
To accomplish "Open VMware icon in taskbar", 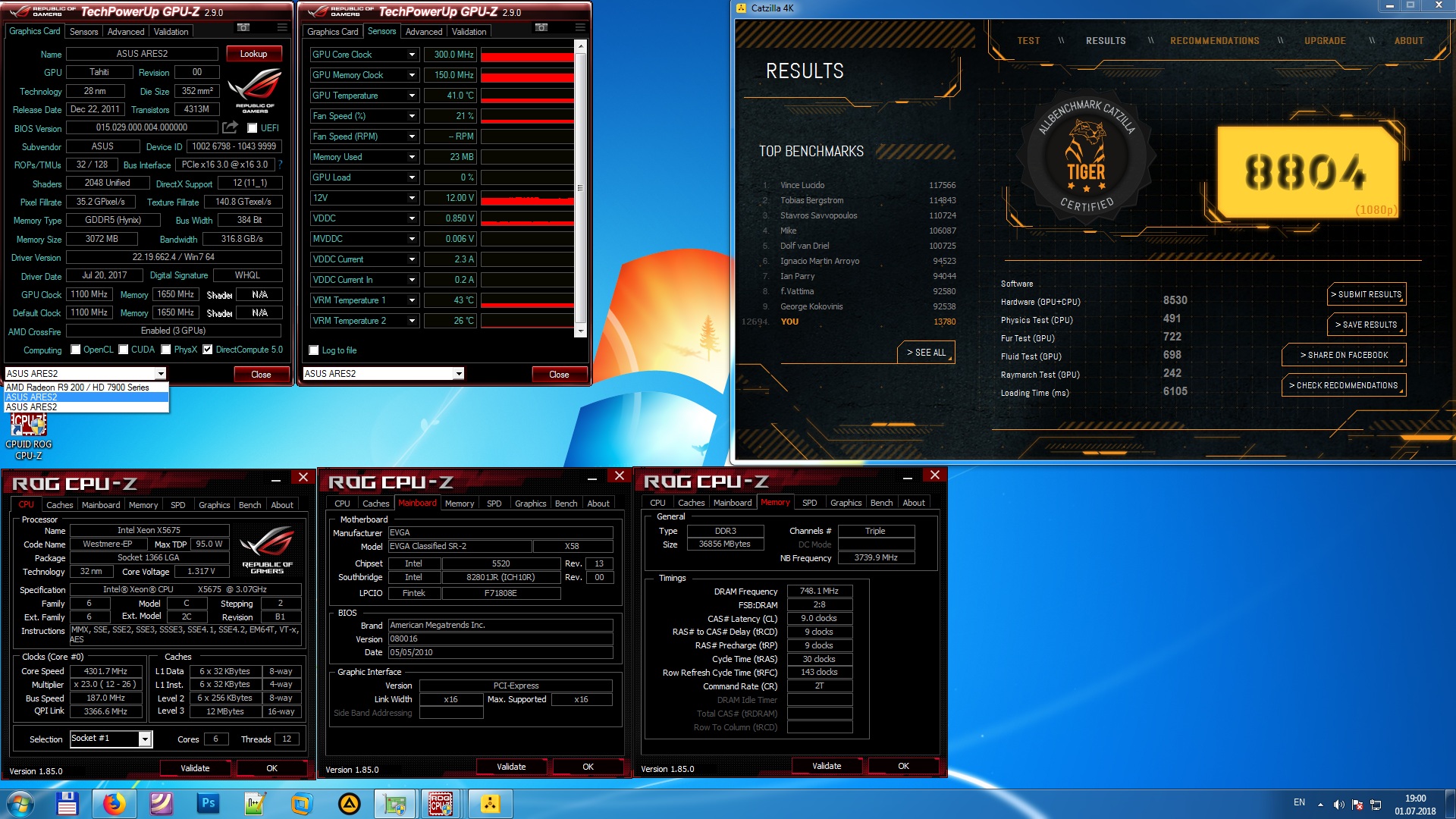I will click(x=301, y=804).
